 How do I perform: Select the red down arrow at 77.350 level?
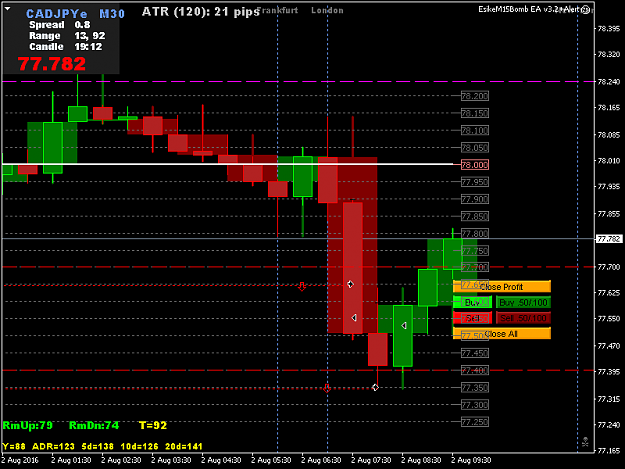[327, 388]
